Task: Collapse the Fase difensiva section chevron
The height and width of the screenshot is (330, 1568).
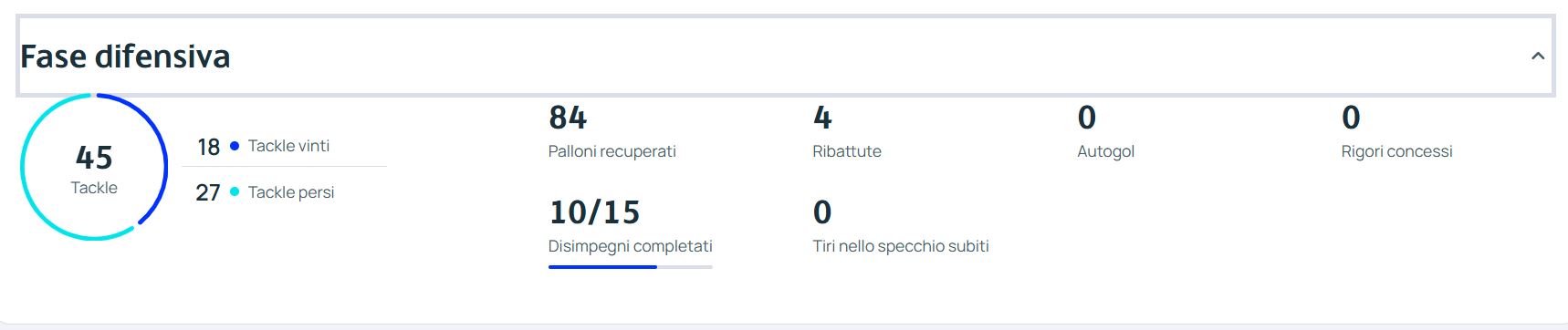Action: coord(1537,57)
